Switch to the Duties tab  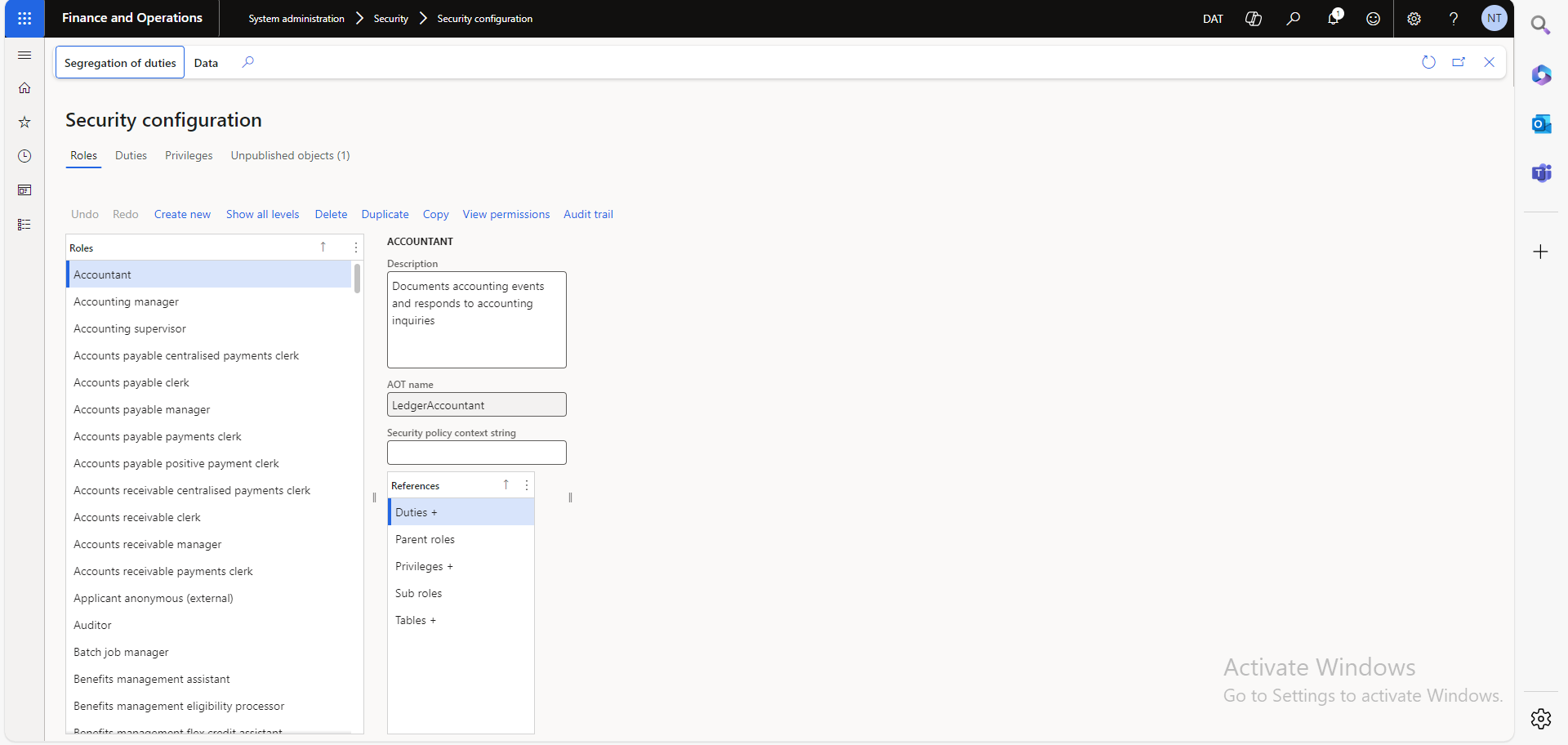(x=131, y=155)
